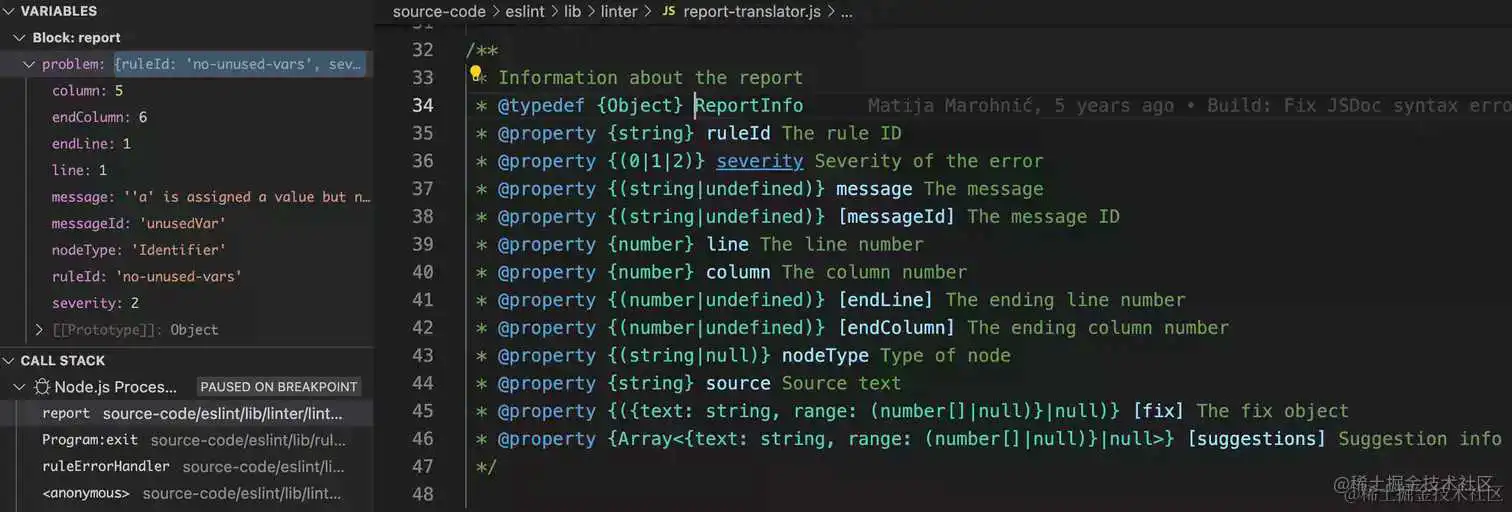The height and width of the screenshot is (512, 1512).
Task: Click line number 45 in gutter
Action: click(x=422, y=411)
